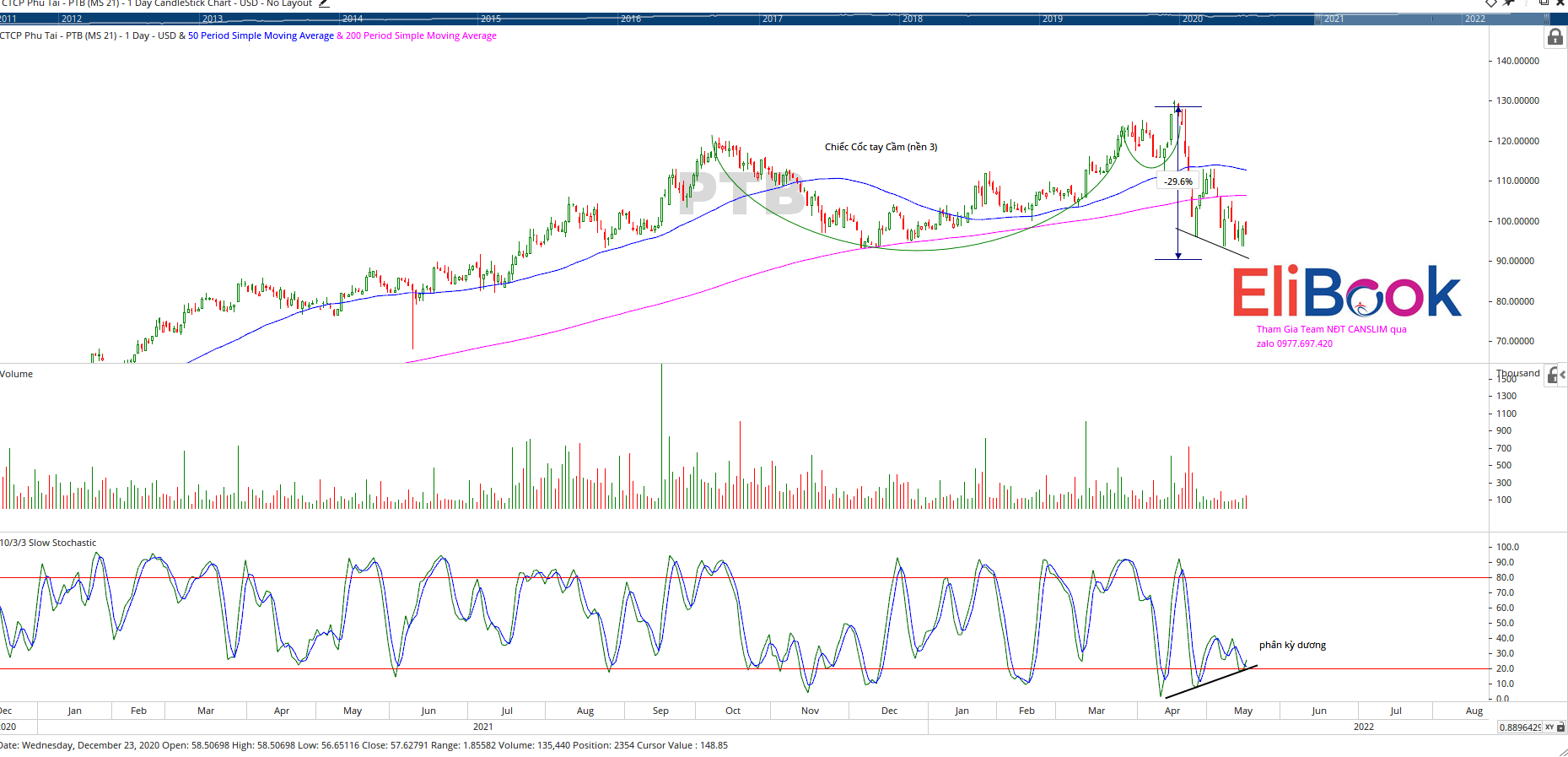Select 2013 on the top timeline bar
Image resolution: width=1568 pixels, height=757 pixels.
(213, 19)
